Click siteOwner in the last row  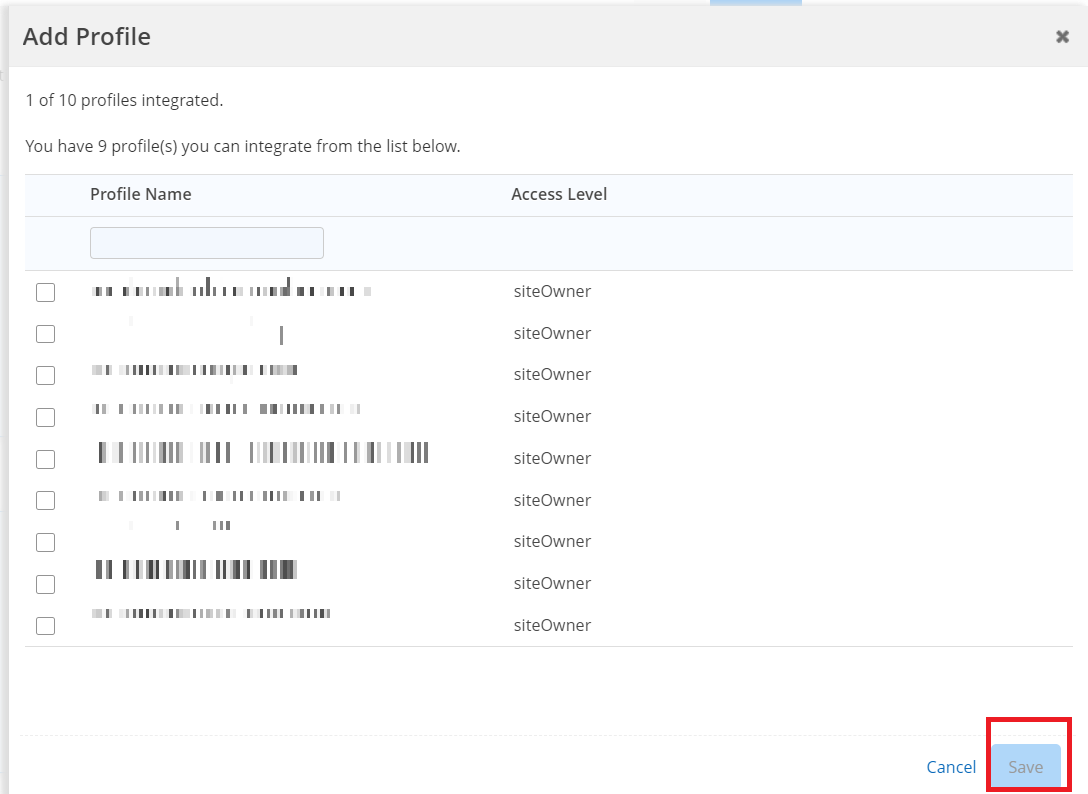pyautogui.click(x=552, y=625)
